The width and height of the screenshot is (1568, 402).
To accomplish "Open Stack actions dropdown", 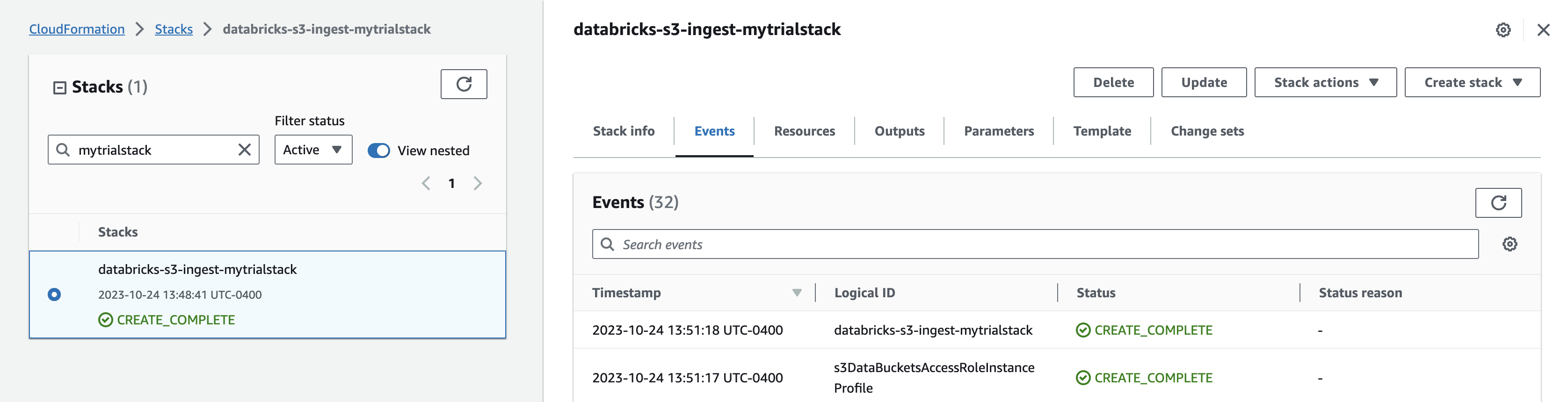I will coord(1325,82).
